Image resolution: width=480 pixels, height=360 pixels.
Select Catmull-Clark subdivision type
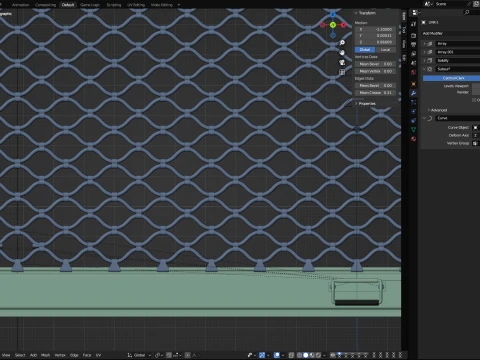click(x=451, y=78)
